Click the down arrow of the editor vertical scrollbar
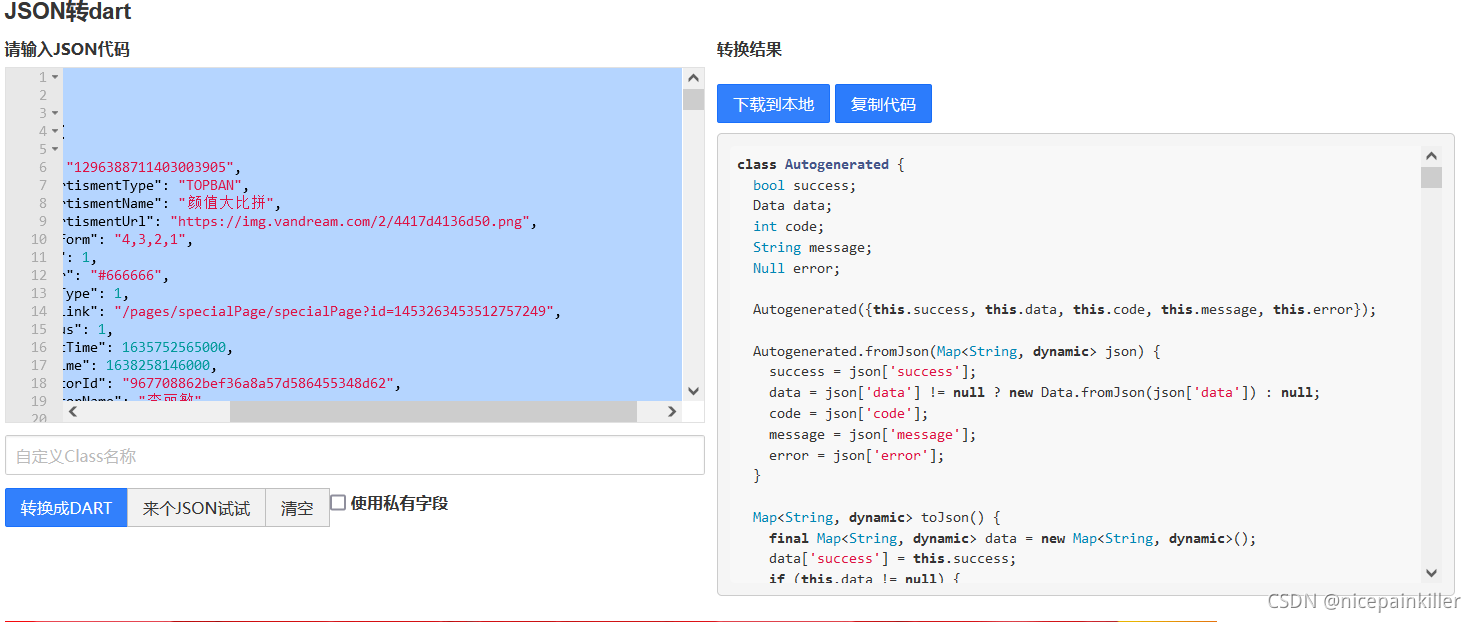 click(693, 391)
